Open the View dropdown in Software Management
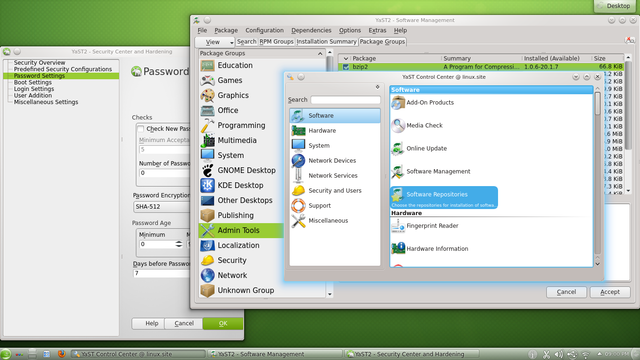The height and width of the screenshot is (360, 640). tap(215, 42)
